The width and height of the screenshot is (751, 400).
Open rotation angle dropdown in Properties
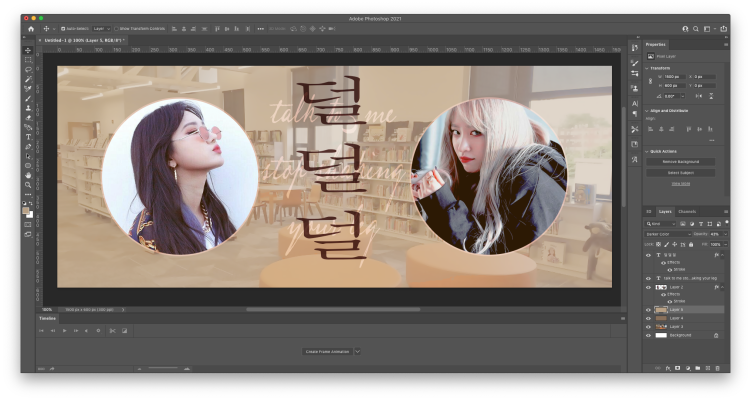pyautogui.click(x=683, y=96)
